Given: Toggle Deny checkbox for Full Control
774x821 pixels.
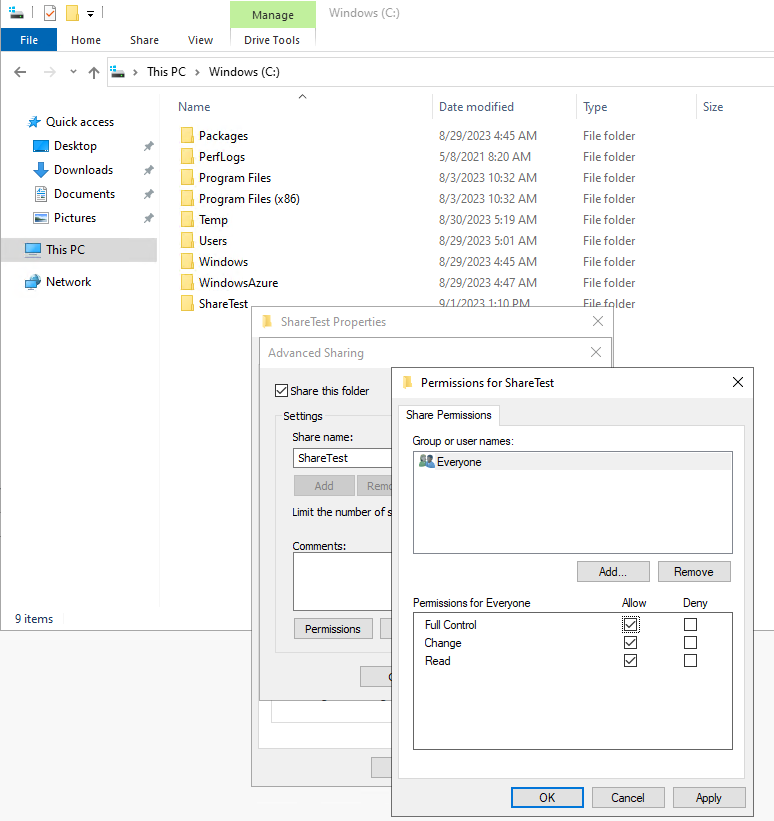Looking at the screenshot, I should (690, 625).
